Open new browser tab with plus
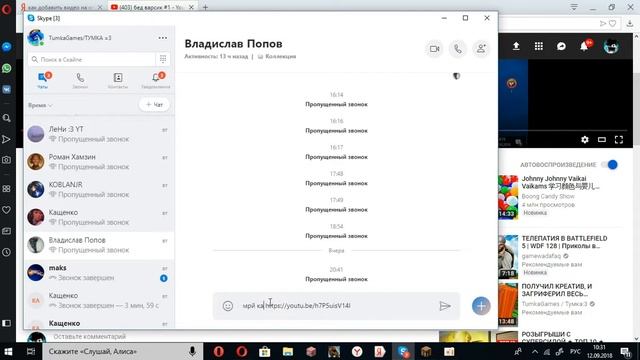 tap(205, 7)
